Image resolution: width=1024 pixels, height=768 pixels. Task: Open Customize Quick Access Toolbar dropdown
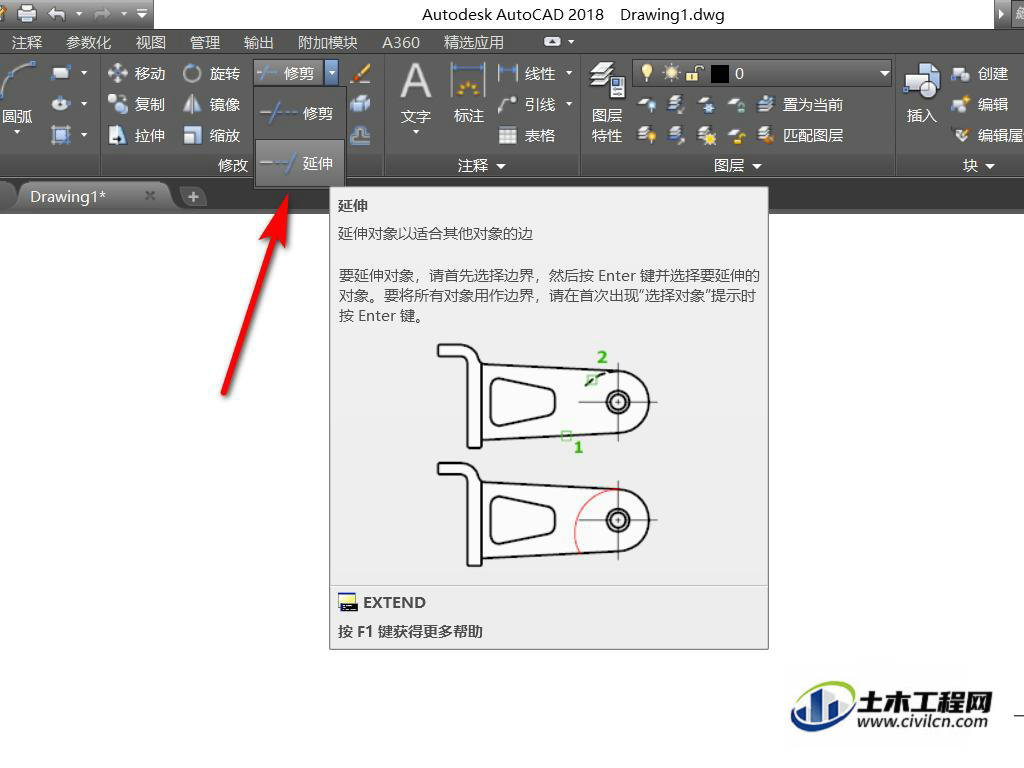(142, 14)
